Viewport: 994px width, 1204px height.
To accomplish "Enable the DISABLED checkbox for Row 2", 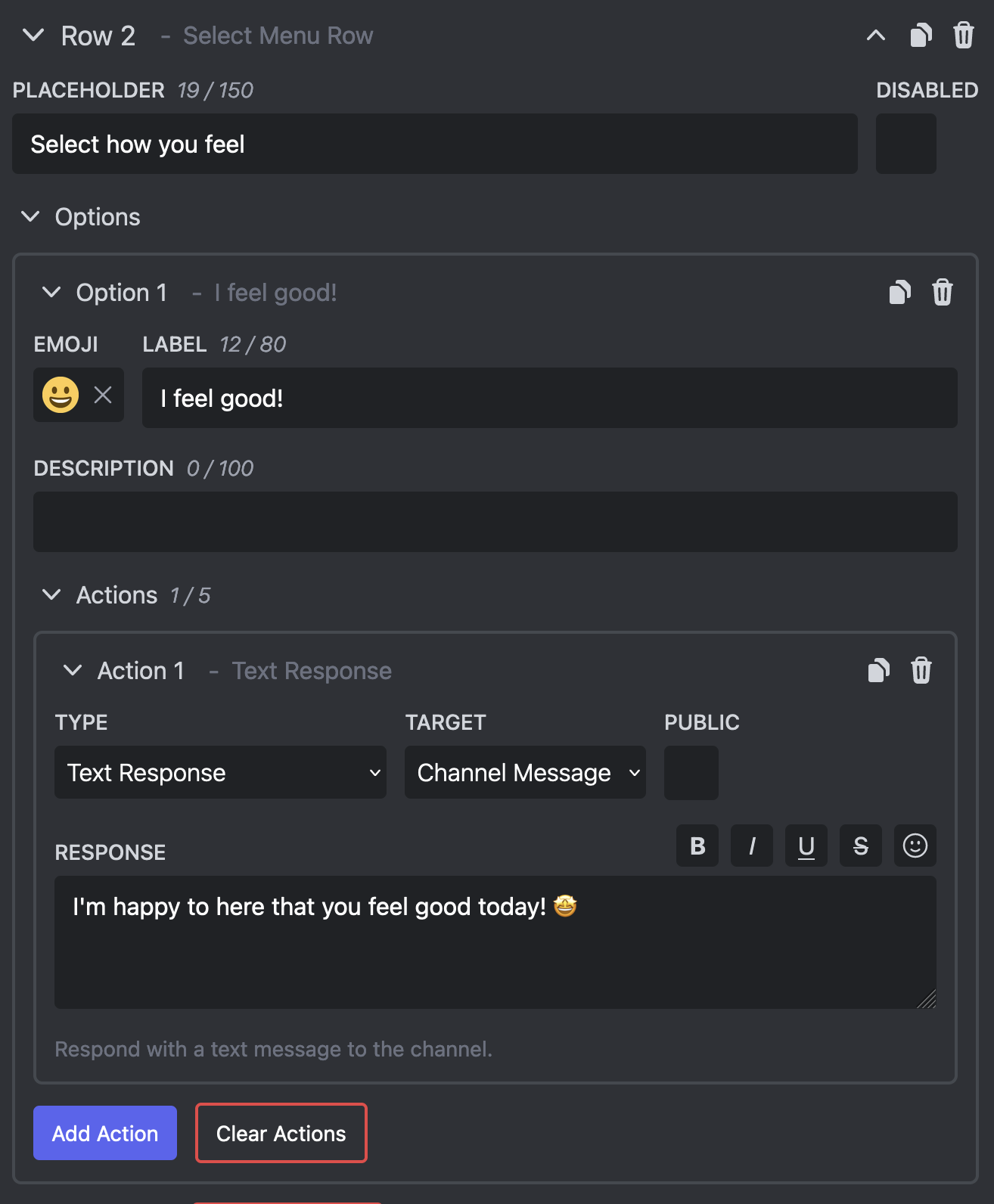I will (x=905, y=144).
